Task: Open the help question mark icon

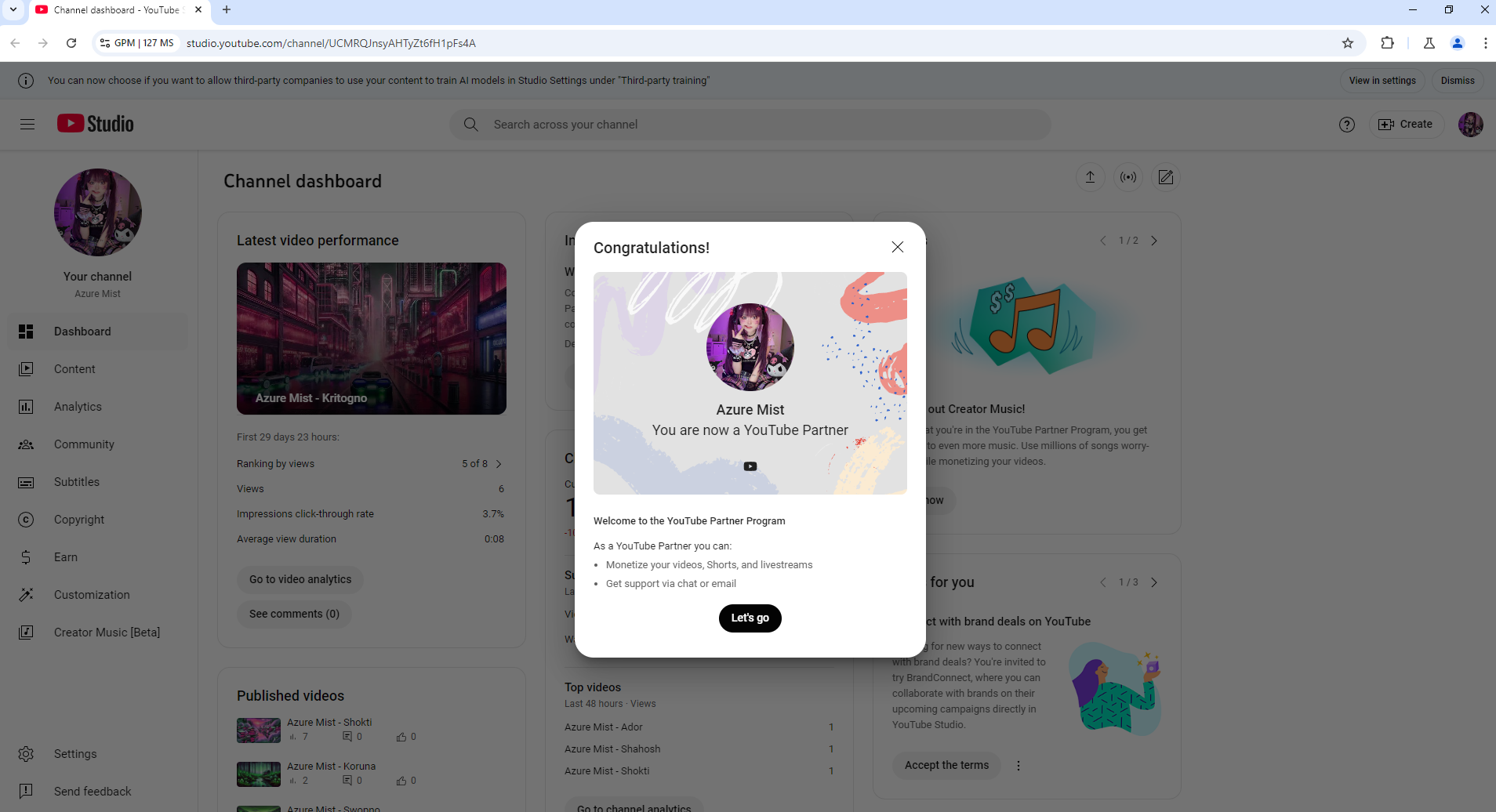Action: click(1347, 125)
